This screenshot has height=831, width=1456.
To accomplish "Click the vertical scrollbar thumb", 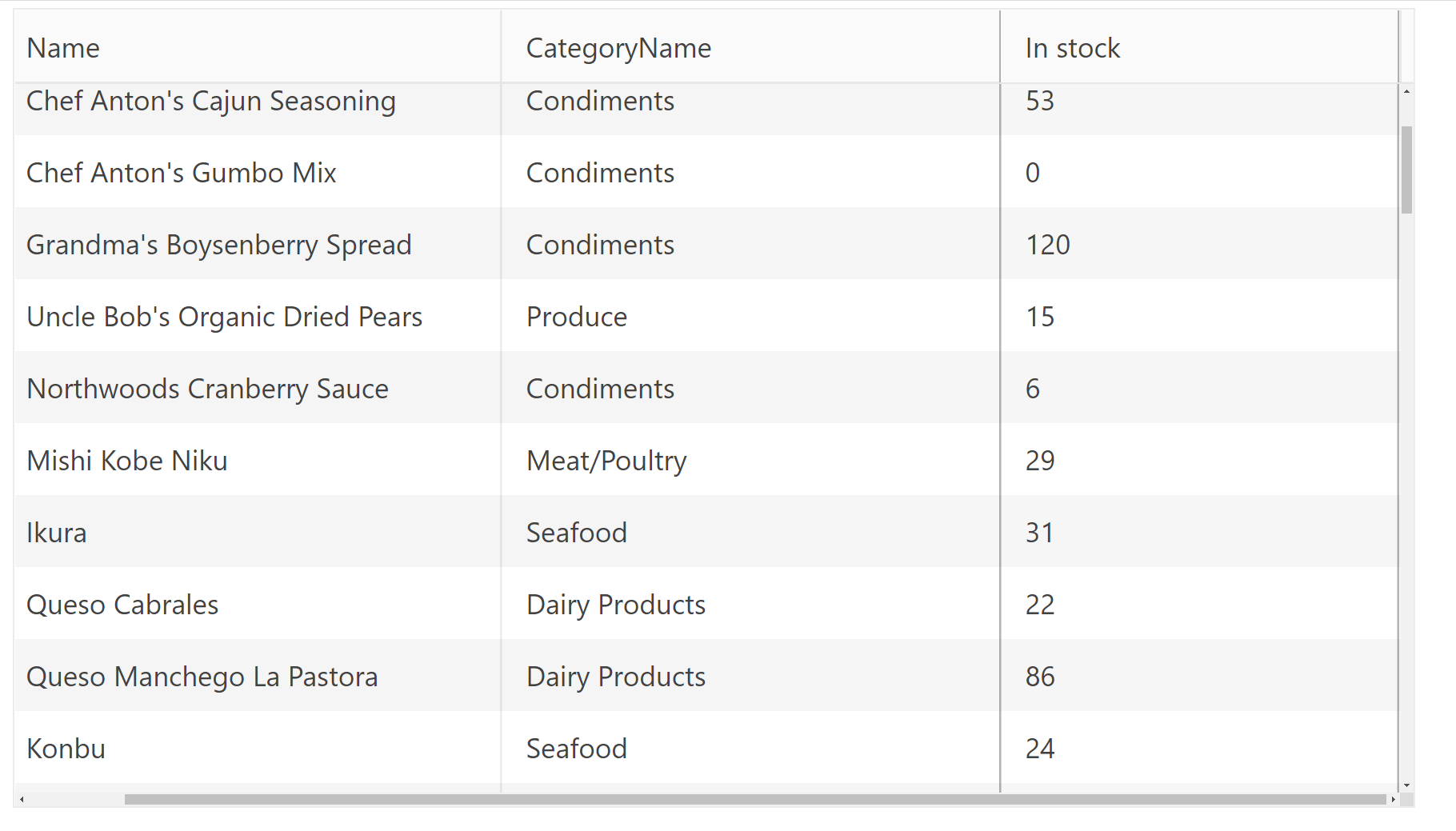I will pos(1406,170).
